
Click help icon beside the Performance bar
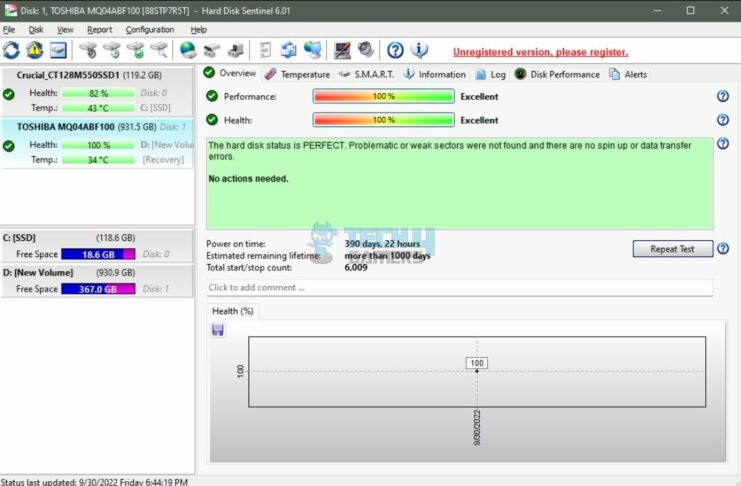(x=722, y=96)
